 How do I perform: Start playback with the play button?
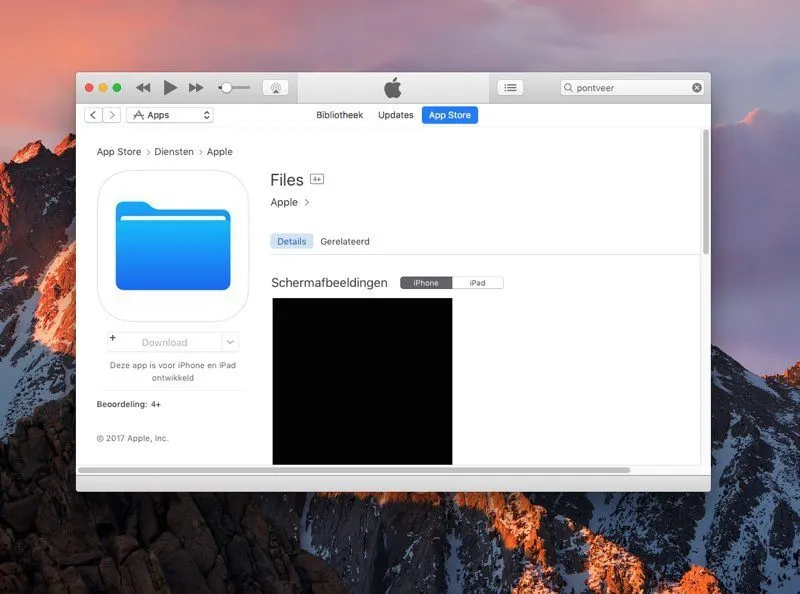pos(170,88)
